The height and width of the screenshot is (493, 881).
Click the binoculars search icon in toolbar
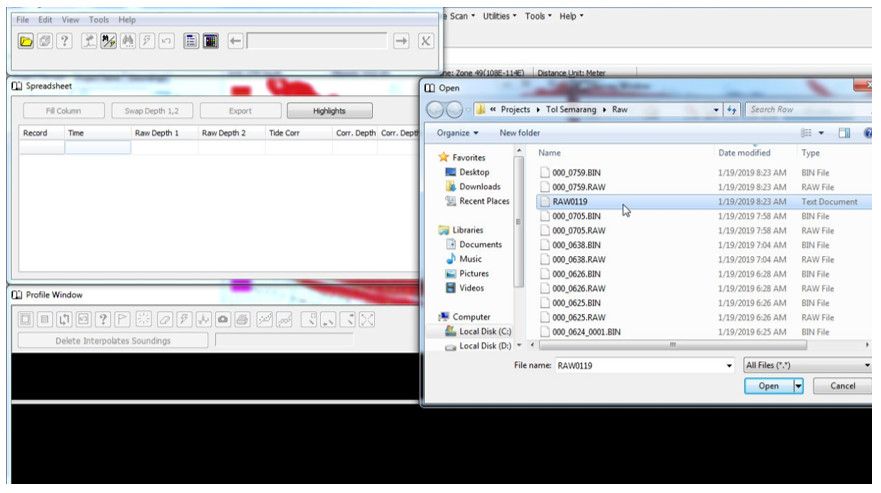128,41
